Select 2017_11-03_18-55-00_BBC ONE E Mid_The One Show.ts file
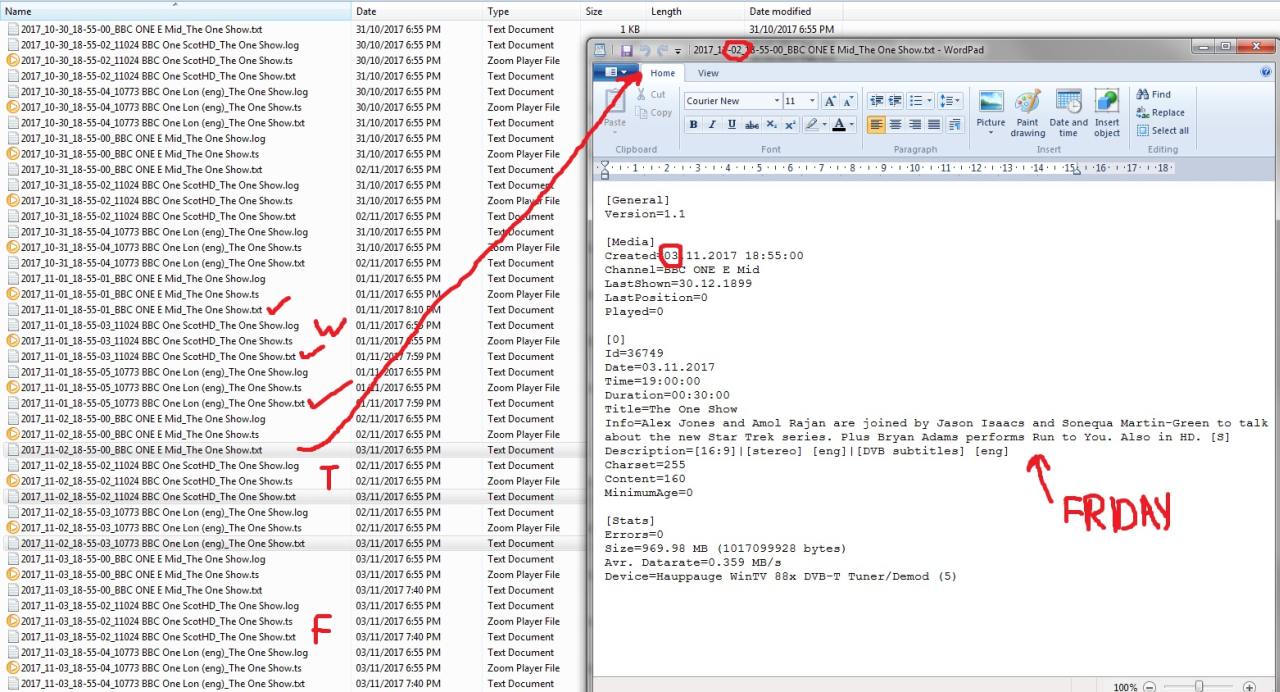Viewport: 1280px width, 692px height. (x=139, y=575)
